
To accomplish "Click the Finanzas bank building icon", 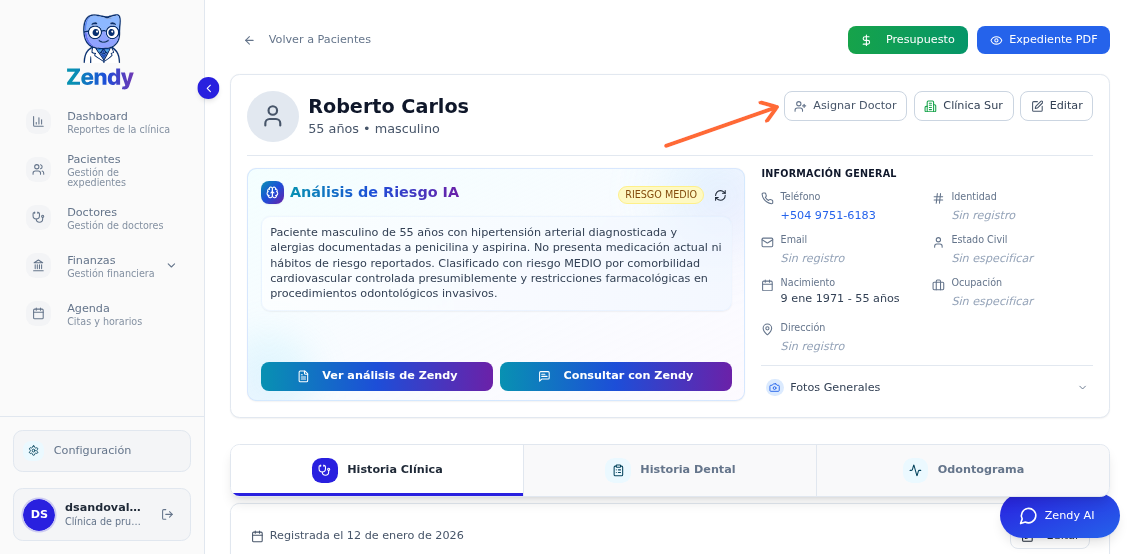I will [x=38, y=265].
